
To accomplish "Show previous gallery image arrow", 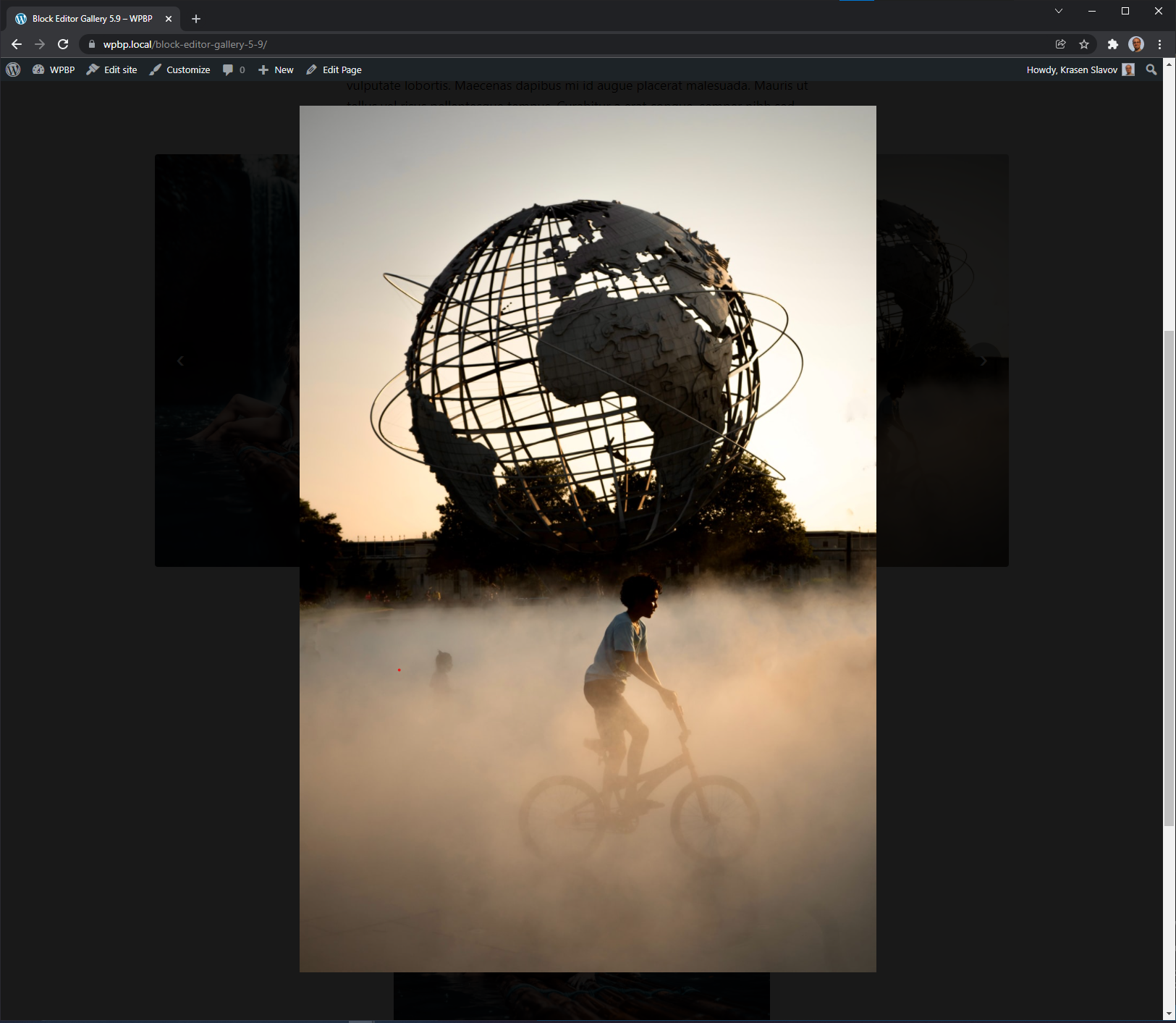I will pyautogui.click(x=180, y=361).
